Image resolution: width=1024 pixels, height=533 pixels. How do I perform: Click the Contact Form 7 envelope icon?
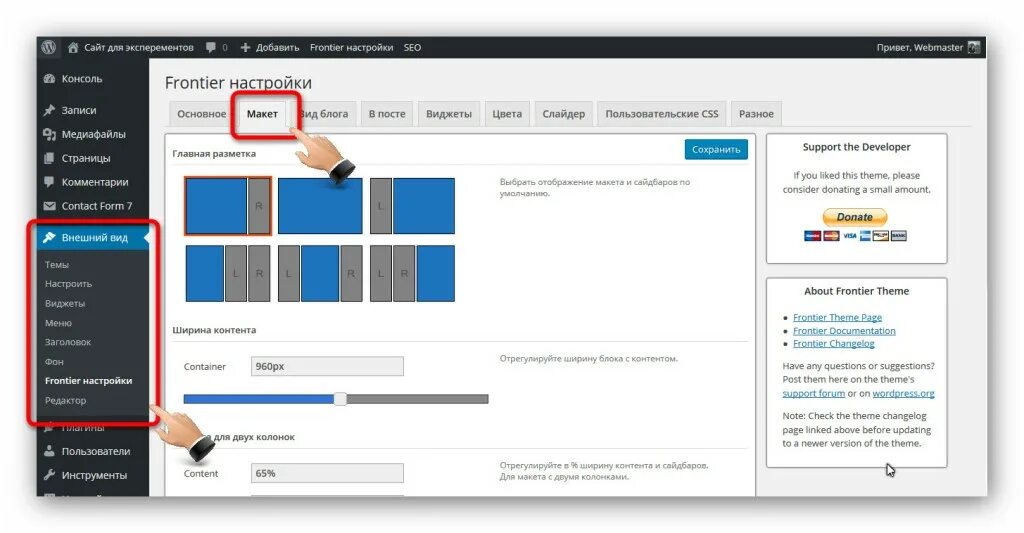click(x=49, y=206)
